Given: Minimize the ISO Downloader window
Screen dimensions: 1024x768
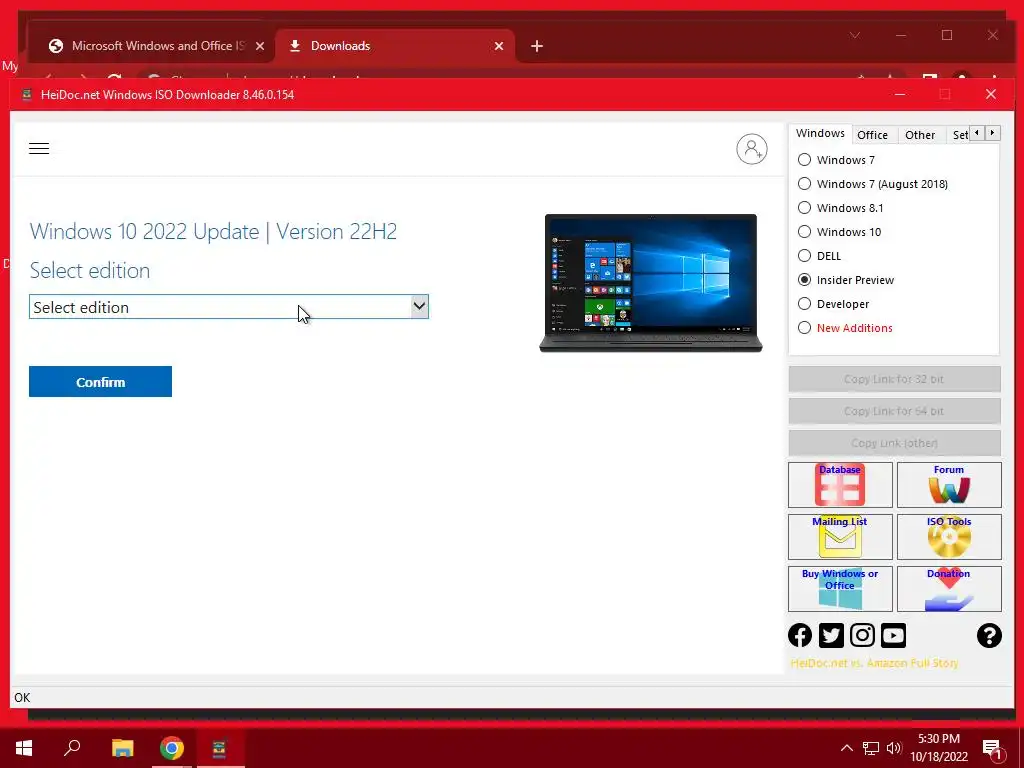Looking at the screenshot, I should (x=900, y=95).
